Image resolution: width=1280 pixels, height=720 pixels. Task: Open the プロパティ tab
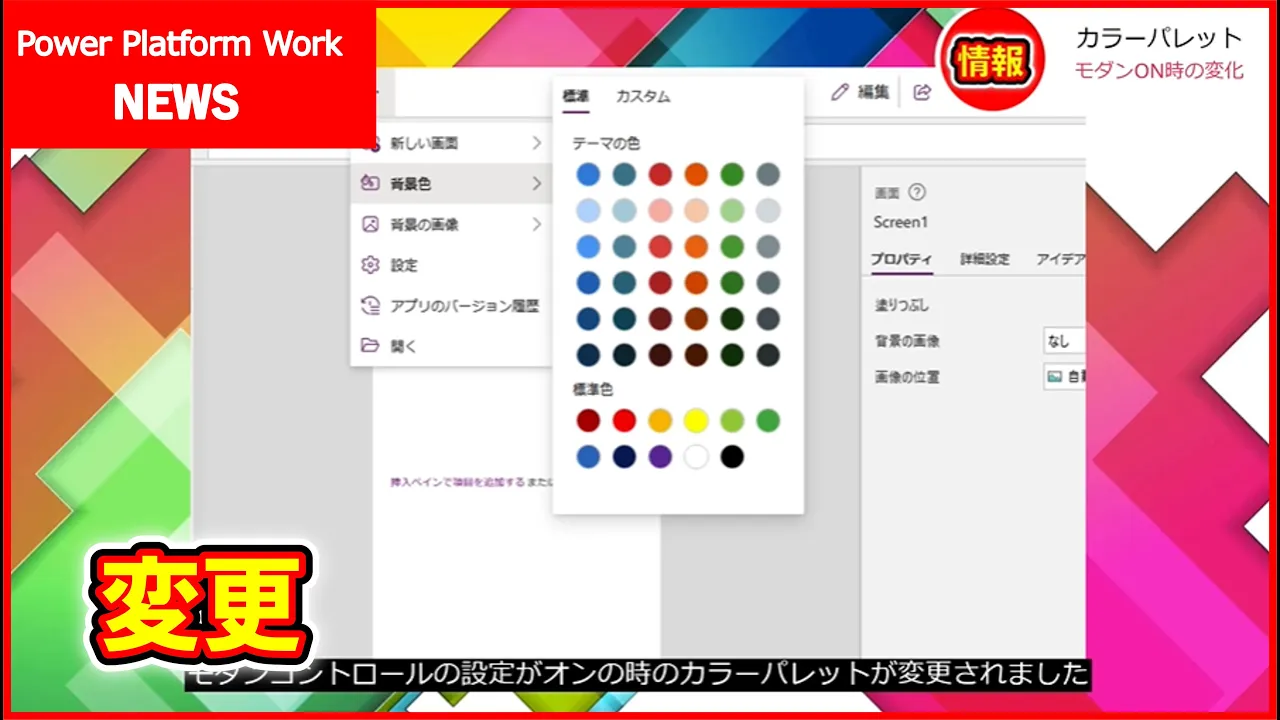click(901, 259)
